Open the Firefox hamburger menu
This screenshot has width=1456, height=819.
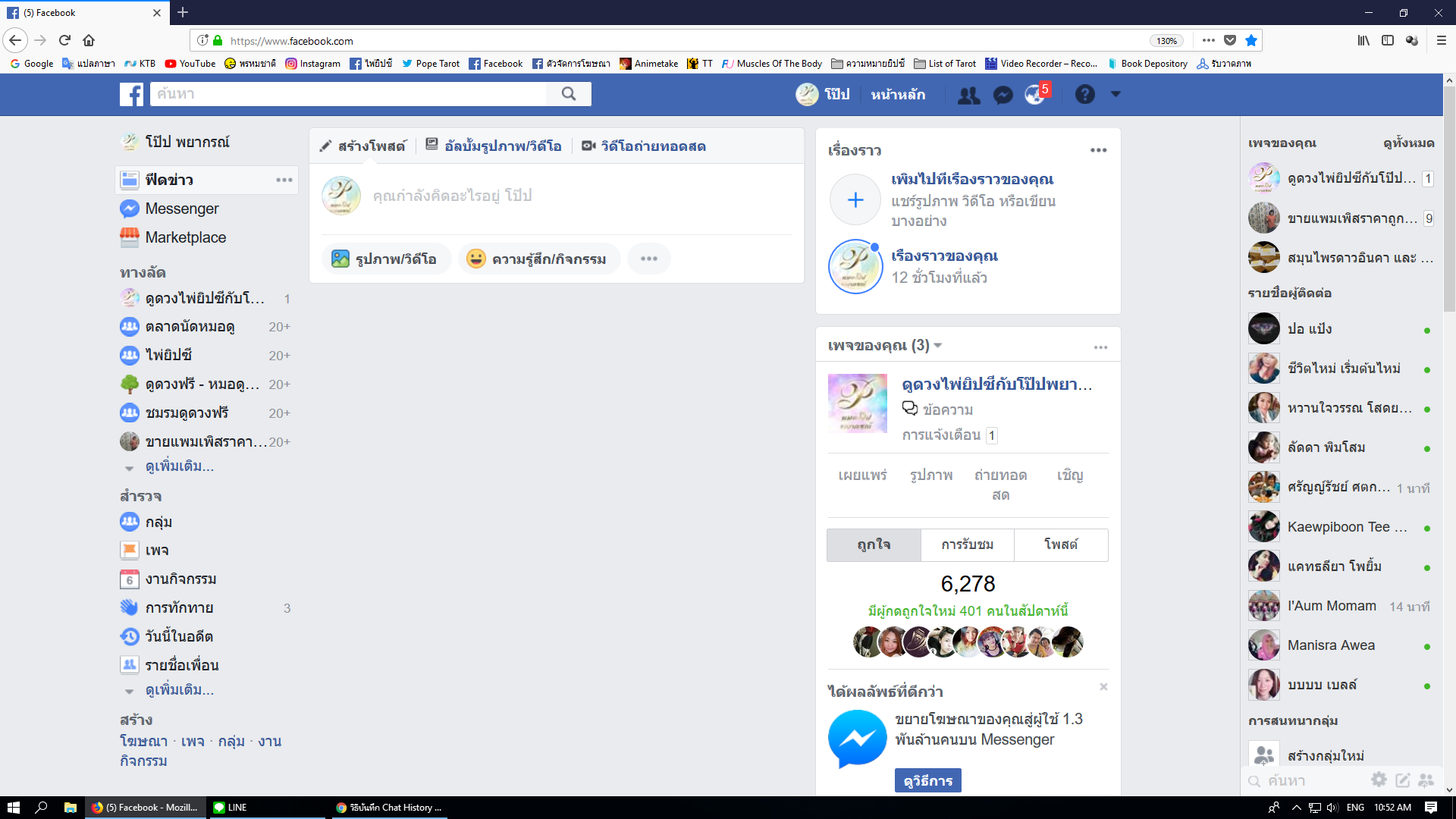[1441, 40]
